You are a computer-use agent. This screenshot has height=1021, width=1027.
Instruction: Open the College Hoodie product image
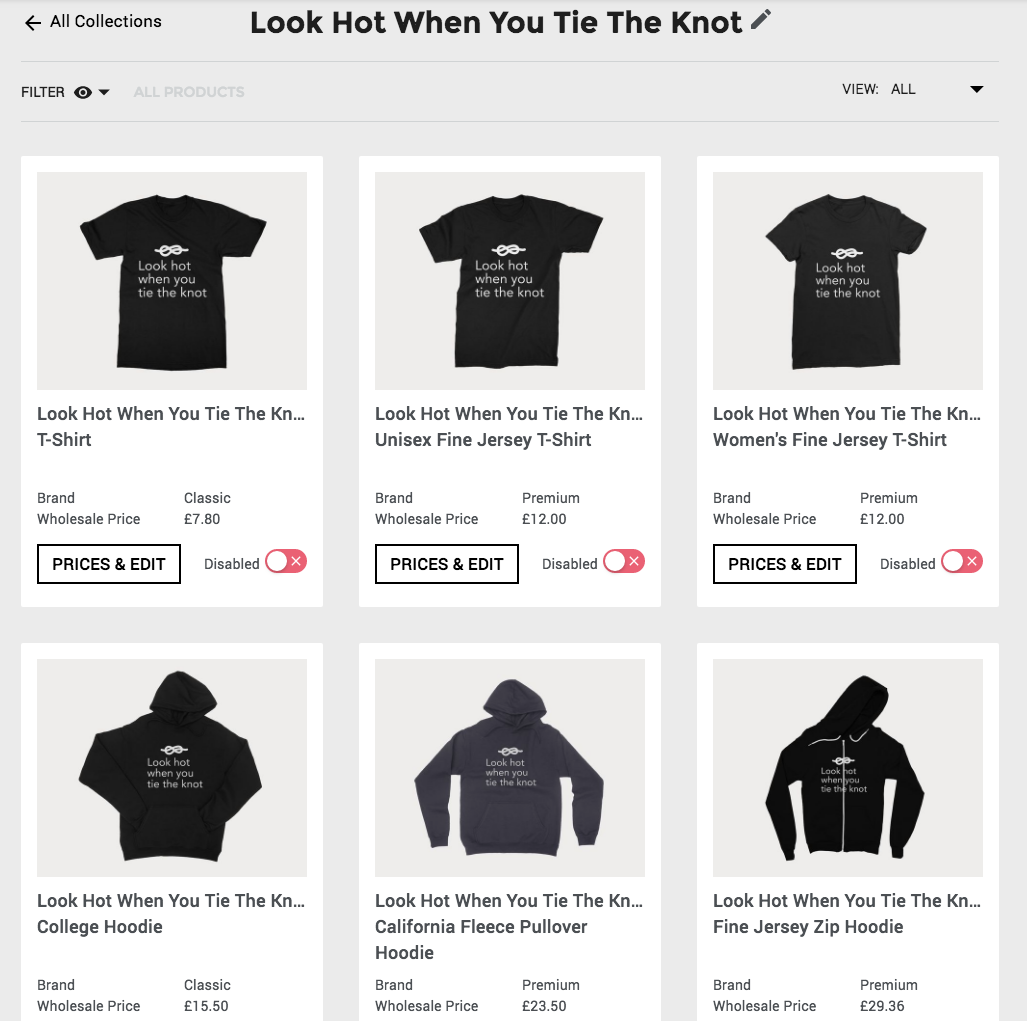(172, 768)
